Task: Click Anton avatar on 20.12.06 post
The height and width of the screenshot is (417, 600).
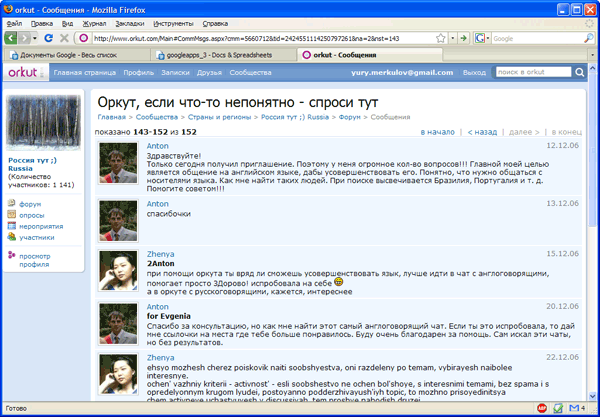Action: [118, 324]
